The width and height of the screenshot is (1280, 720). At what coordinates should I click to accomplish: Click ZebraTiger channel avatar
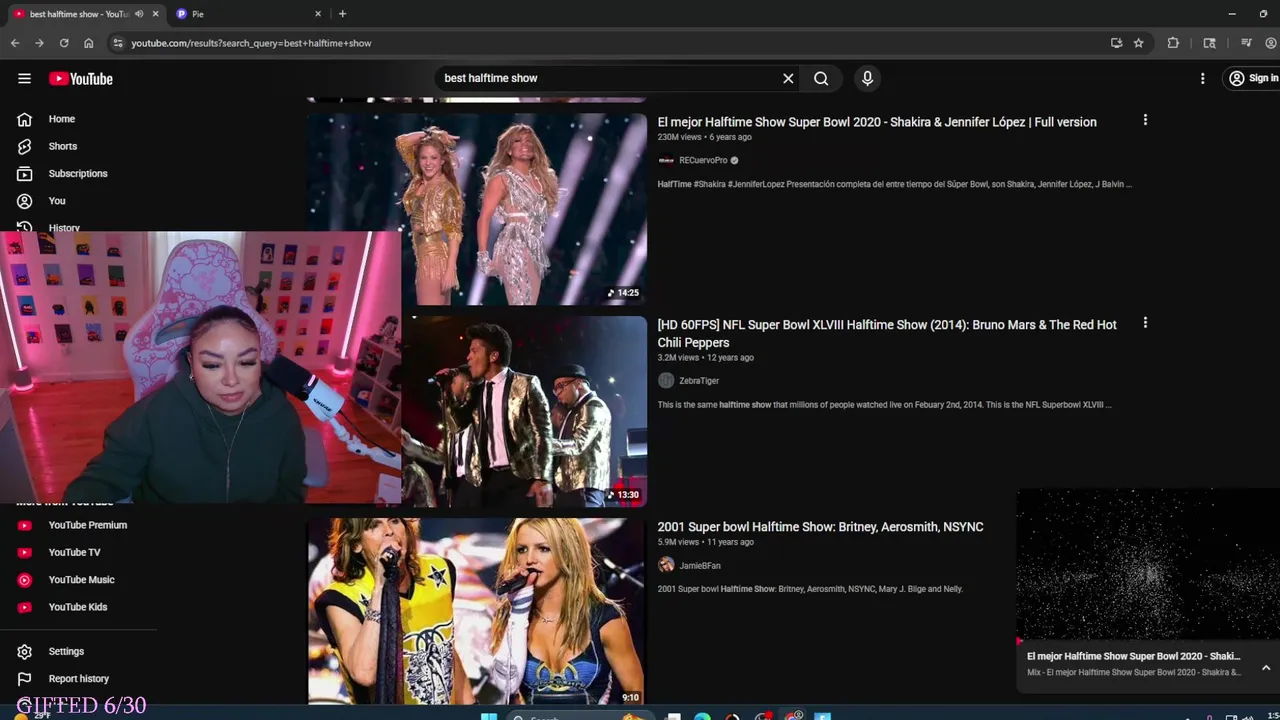pyautogui.click(x=666, y=381)
